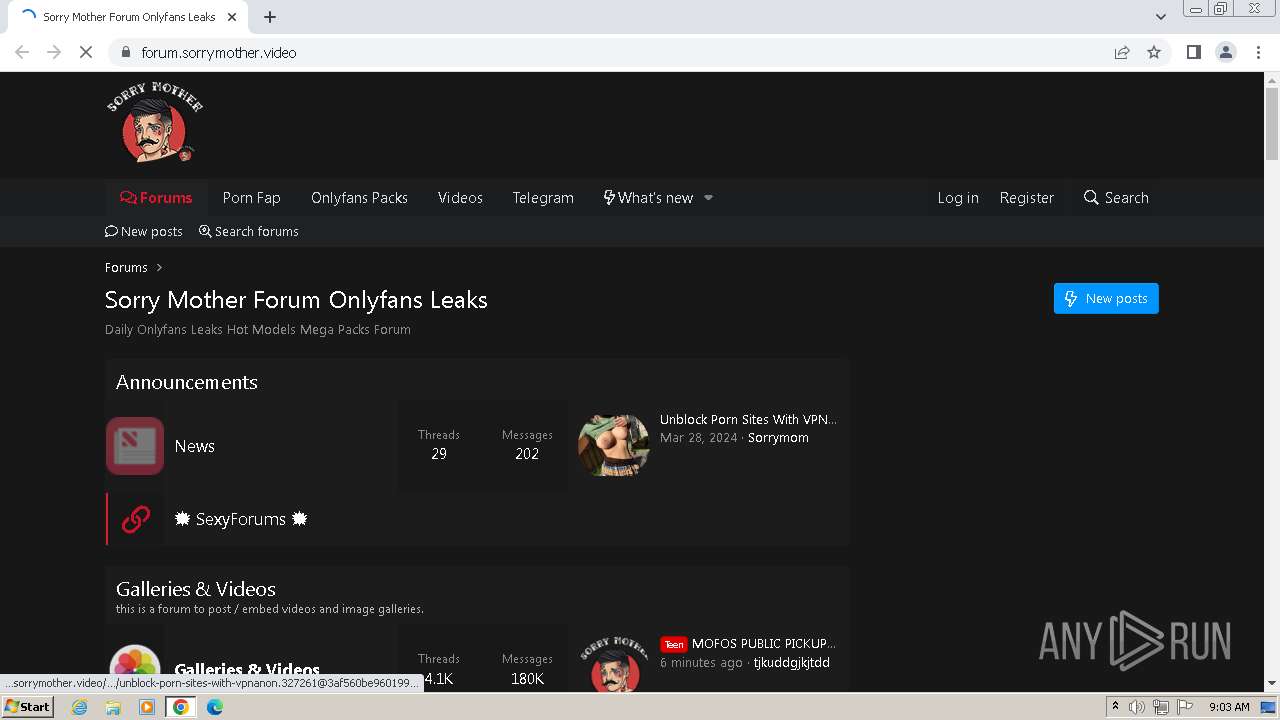Click the News latest-post avatar thumbnail
Screen dimensions: 1280x720
(614, 446)
